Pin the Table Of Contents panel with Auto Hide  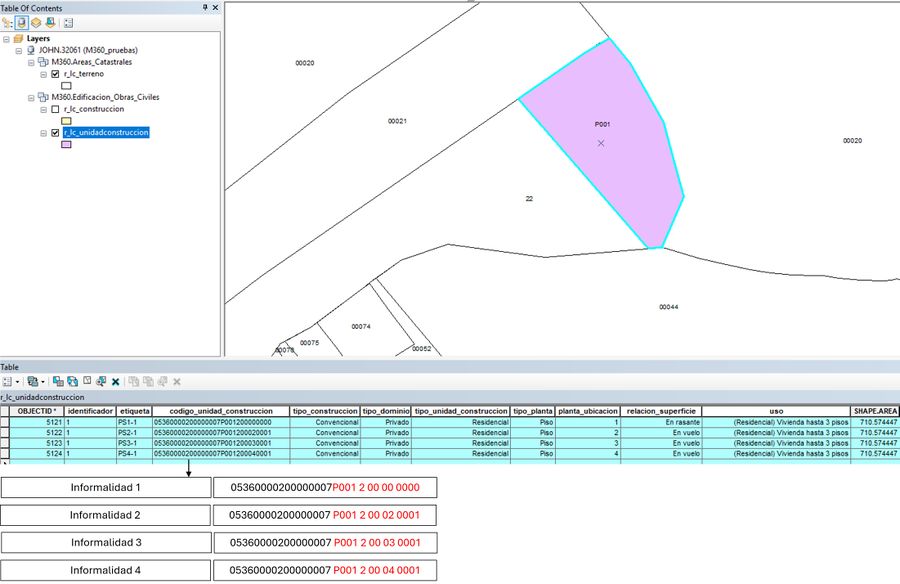click(205, 7)
